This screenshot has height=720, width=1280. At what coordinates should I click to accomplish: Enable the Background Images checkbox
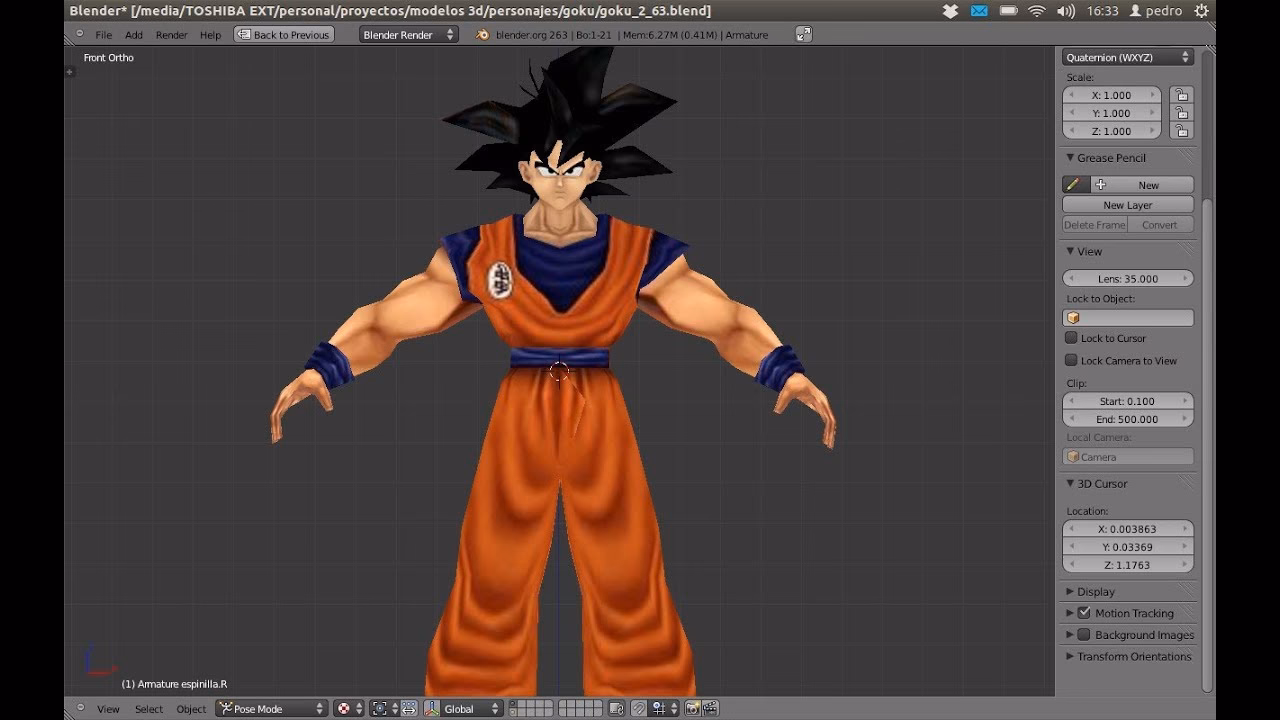1084,635
